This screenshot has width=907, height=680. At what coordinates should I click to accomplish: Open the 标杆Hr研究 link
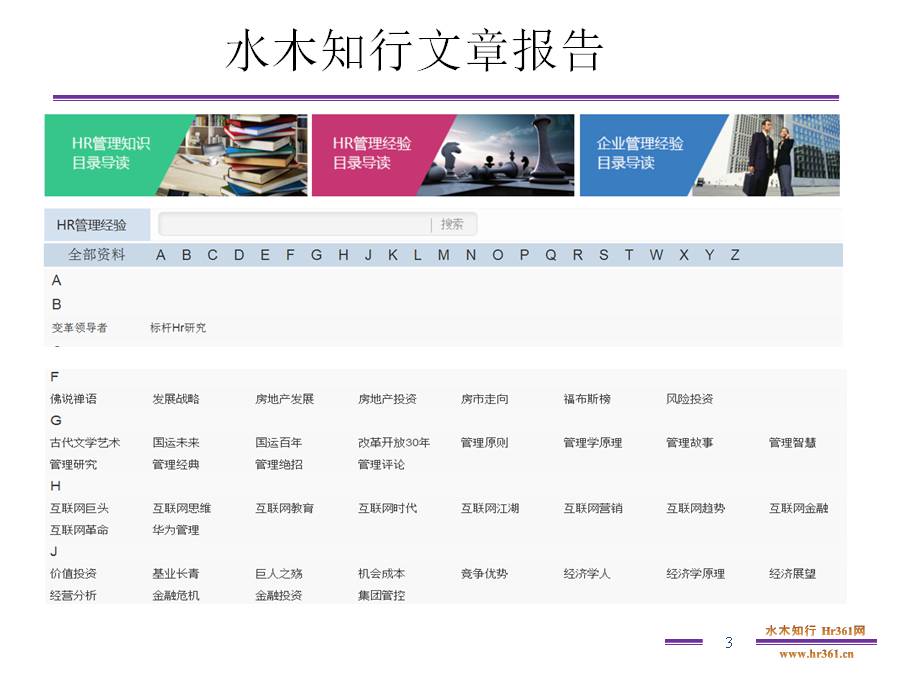point(178,328)
